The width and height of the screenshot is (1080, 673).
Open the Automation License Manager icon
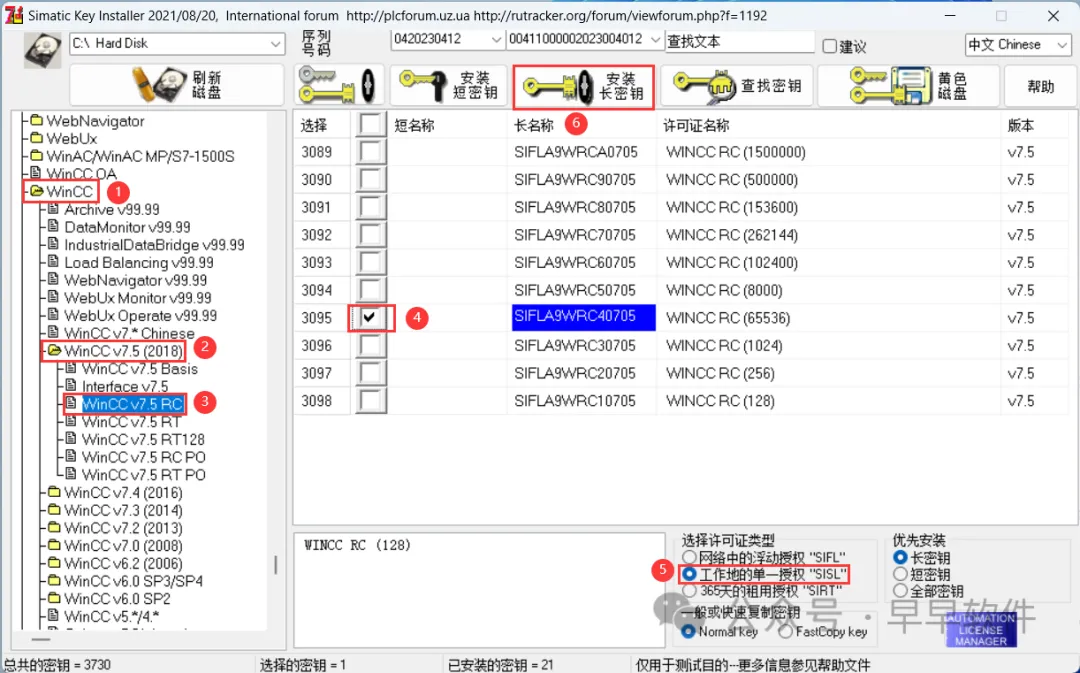pyautogui.click(x=981, y=630)
